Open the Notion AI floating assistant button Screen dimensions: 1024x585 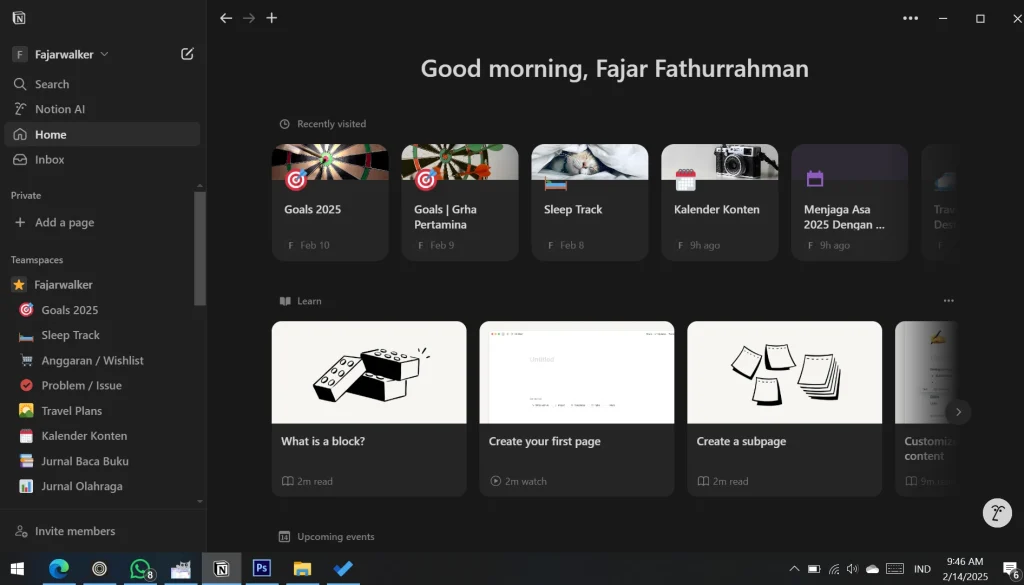pyautogui.click(x=997, y=513)
